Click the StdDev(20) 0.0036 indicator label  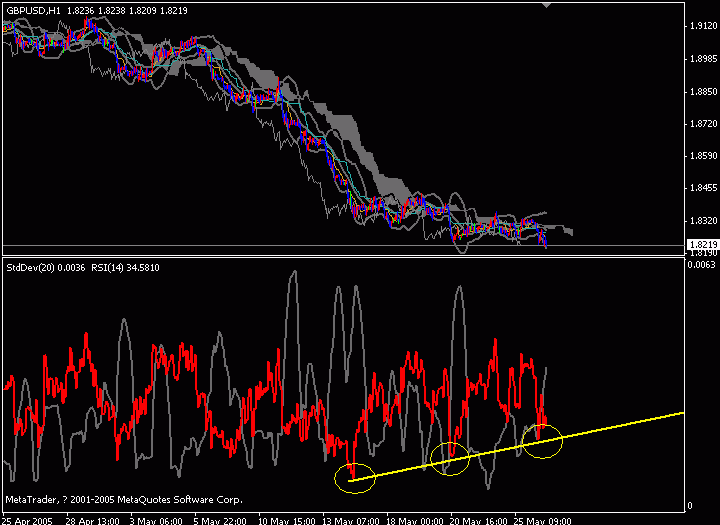click(46, 268)
